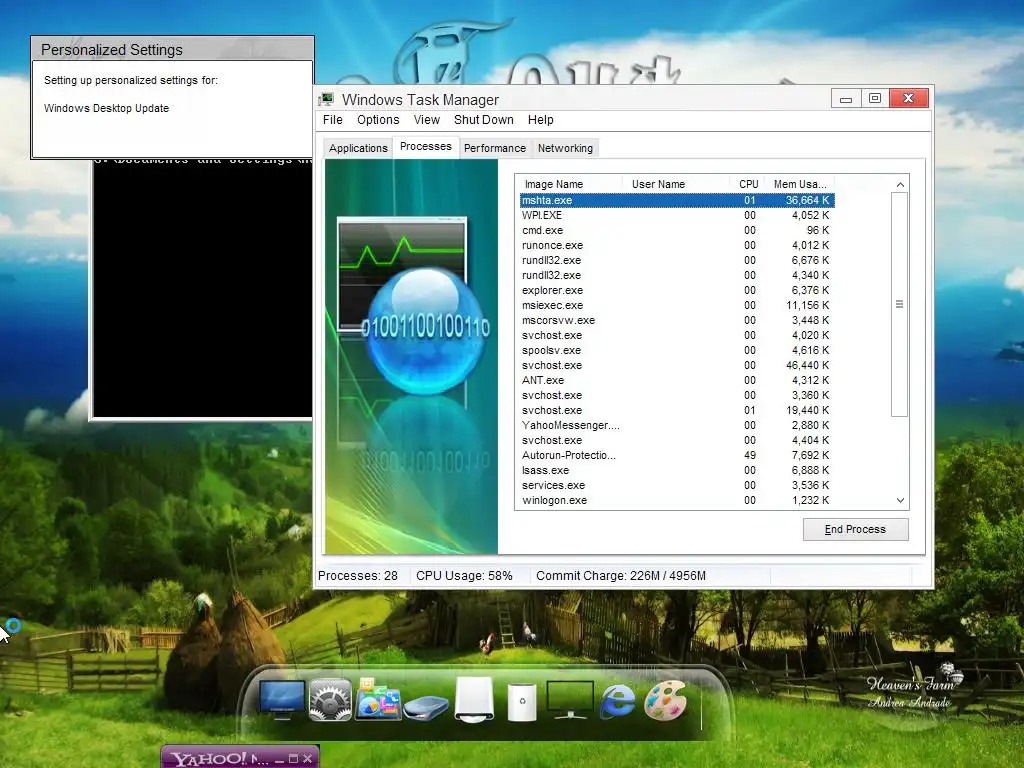Select svchost.exe using 46,440 K
Screen dimensions: 1024x768
677,366
